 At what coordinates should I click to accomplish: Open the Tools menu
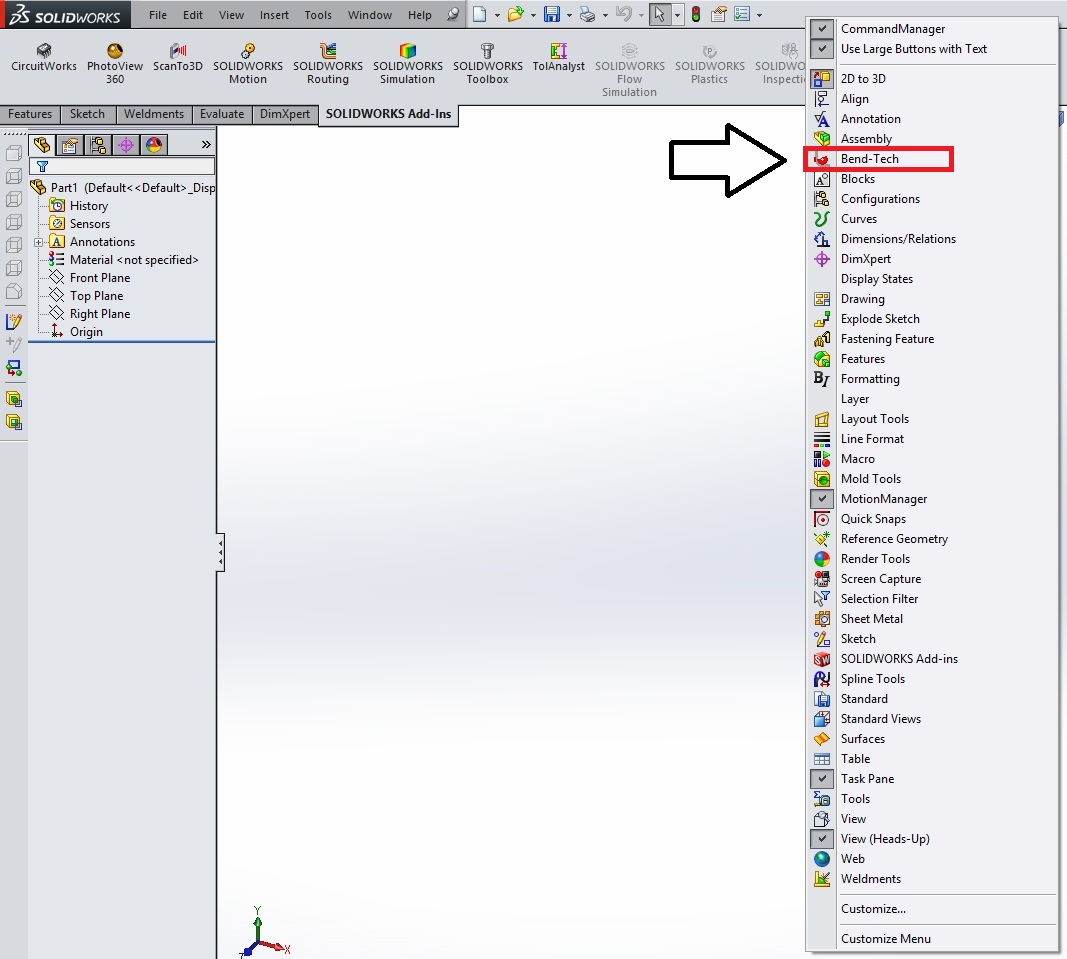[318, 15]
